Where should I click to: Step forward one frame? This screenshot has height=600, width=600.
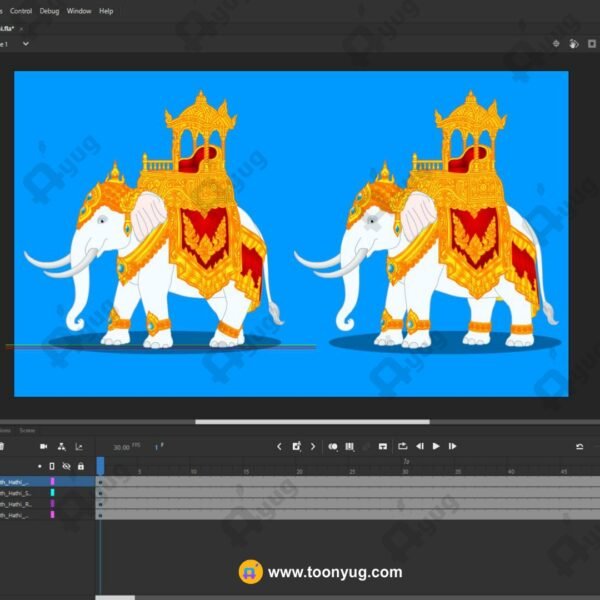452,446
